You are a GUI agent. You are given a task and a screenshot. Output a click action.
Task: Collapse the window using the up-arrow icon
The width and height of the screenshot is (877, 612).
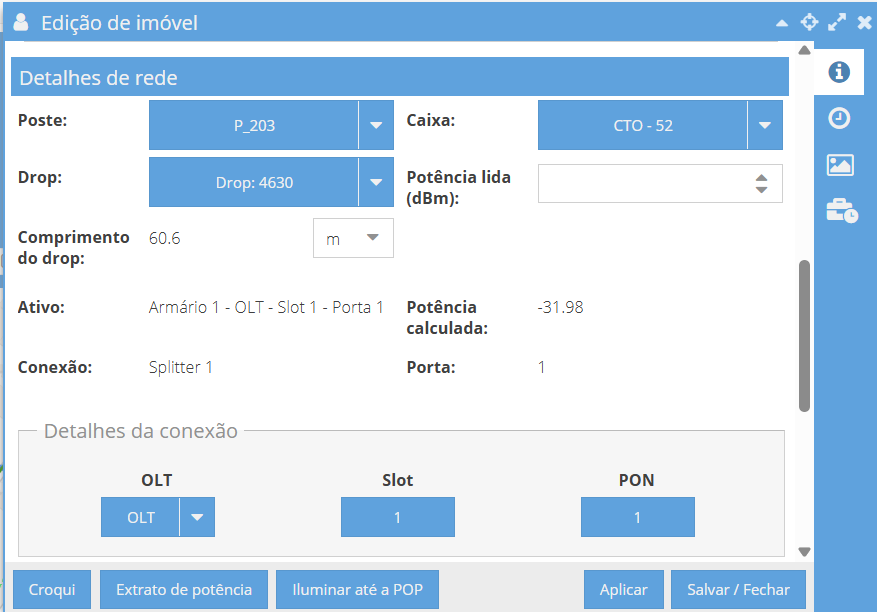[x=782, y=23]
